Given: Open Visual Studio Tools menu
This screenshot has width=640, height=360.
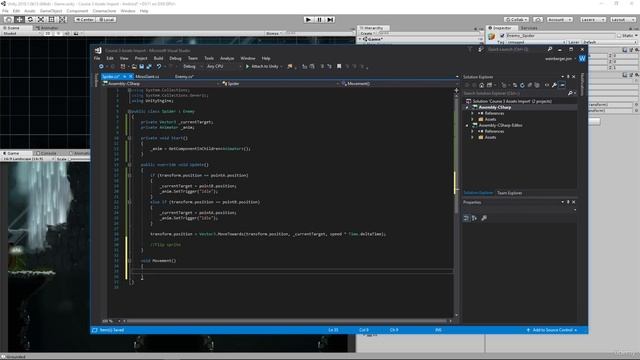Looking at the screenshot, I should (x=209, y=58).
